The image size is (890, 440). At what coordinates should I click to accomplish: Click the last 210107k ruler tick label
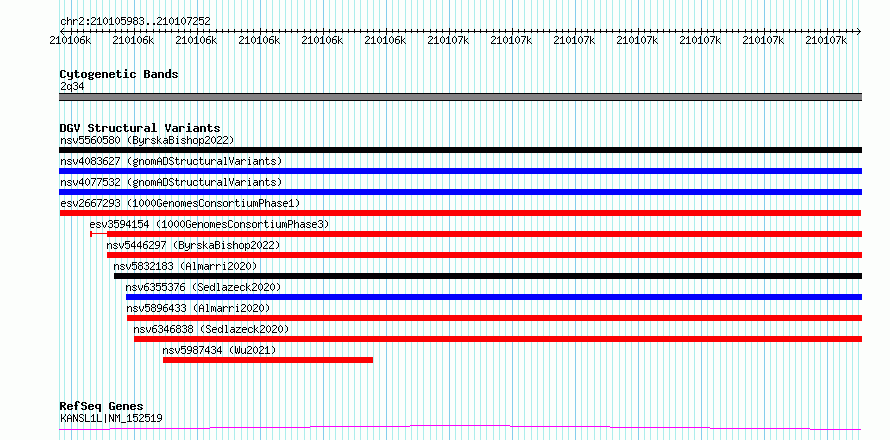tap(826, 40)
